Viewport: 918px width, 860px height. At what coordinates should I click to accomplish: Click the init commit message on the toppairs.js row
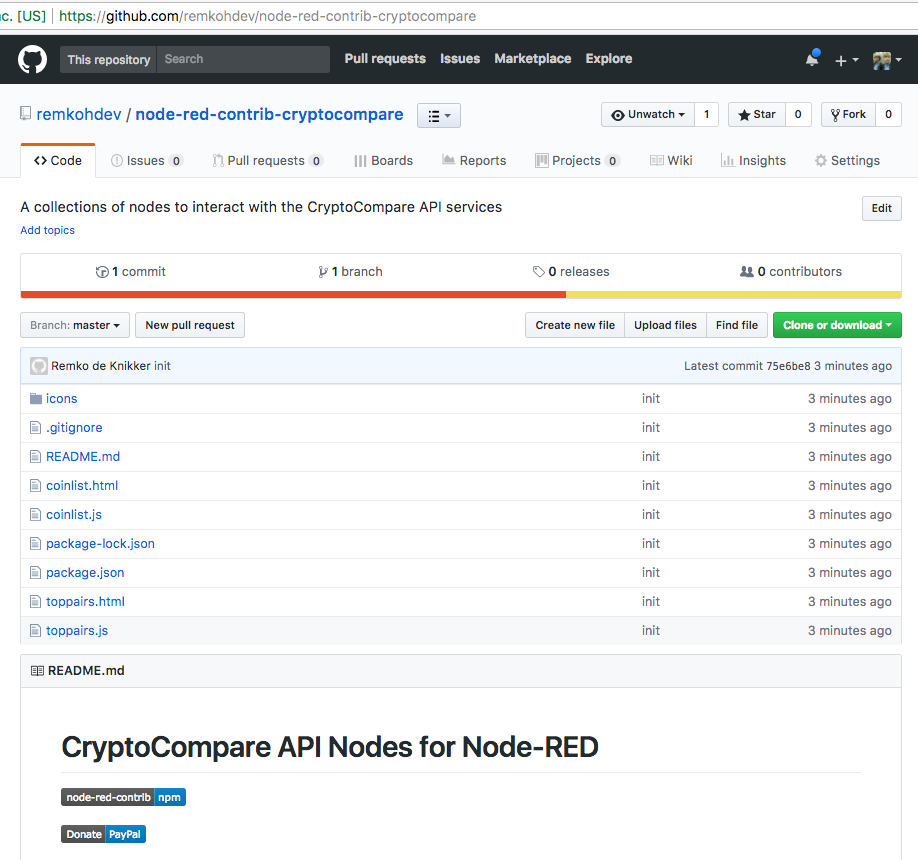650,631
